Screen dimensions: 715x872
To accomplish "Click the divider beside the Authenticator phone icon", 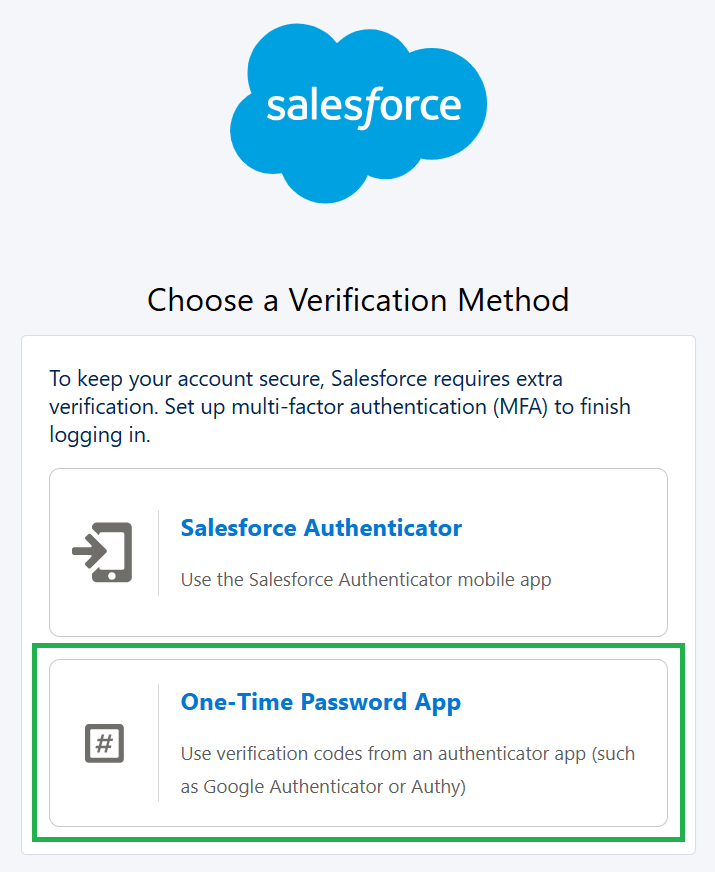I will (x=158, y=553).
